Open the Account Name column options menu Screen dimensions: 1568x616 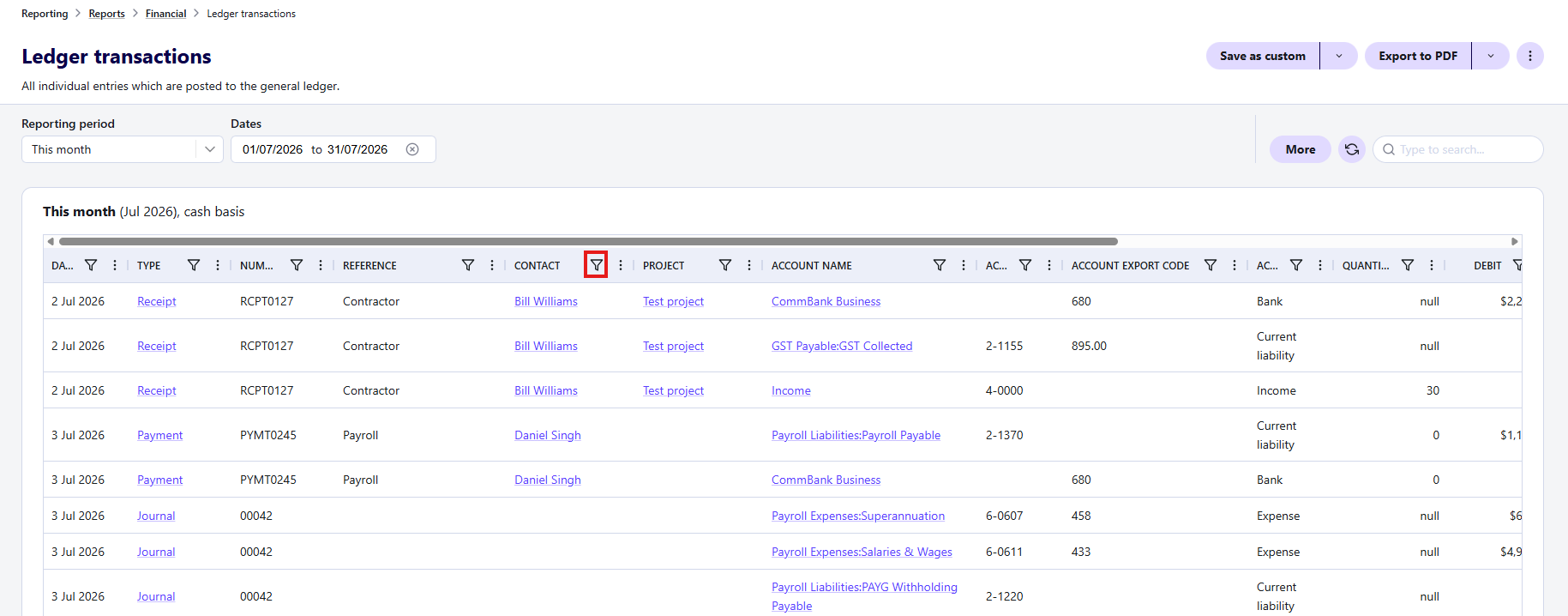click(x=964, y=265)
